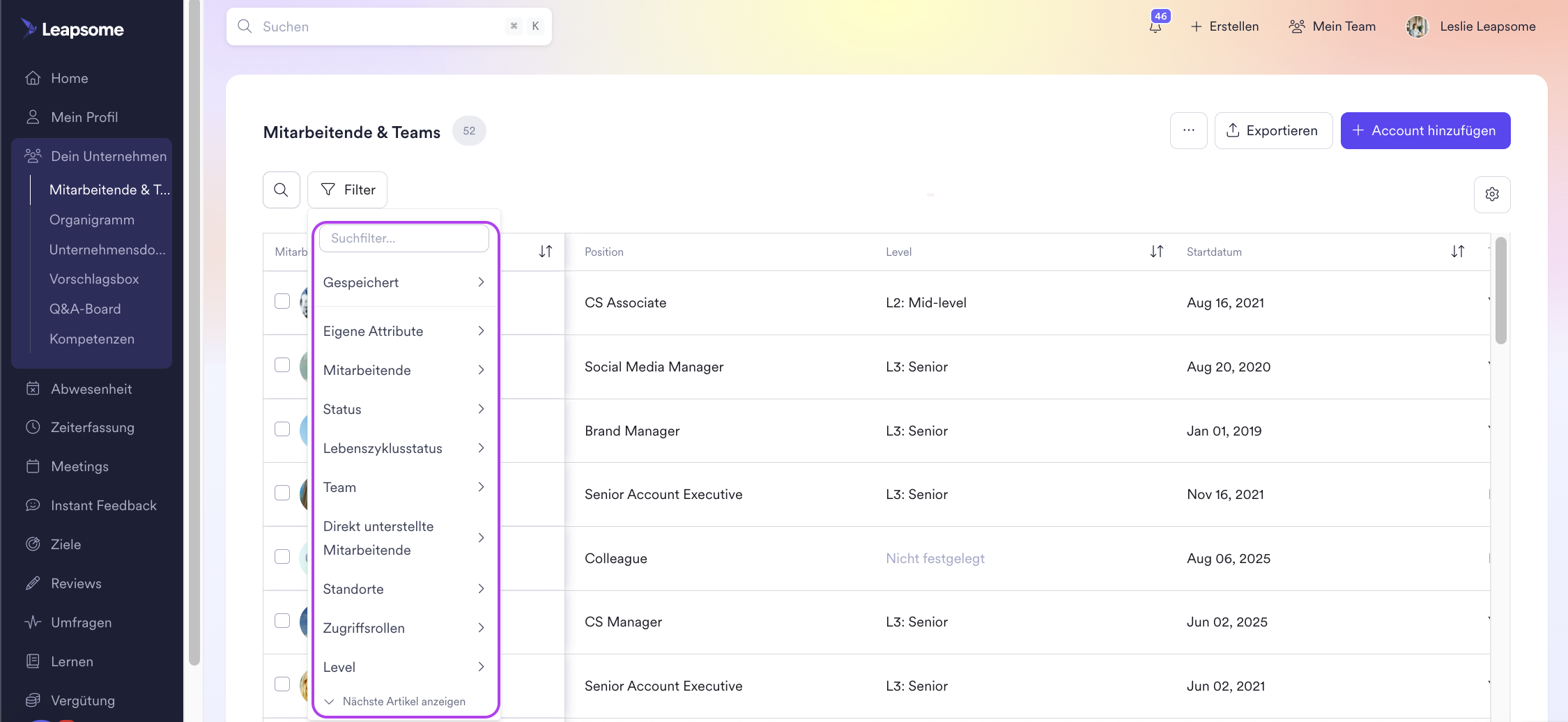1568x722 pixels.
Task: Show more filters via Nächste Artikel anzeigen
Action: [x=403, y=701]
